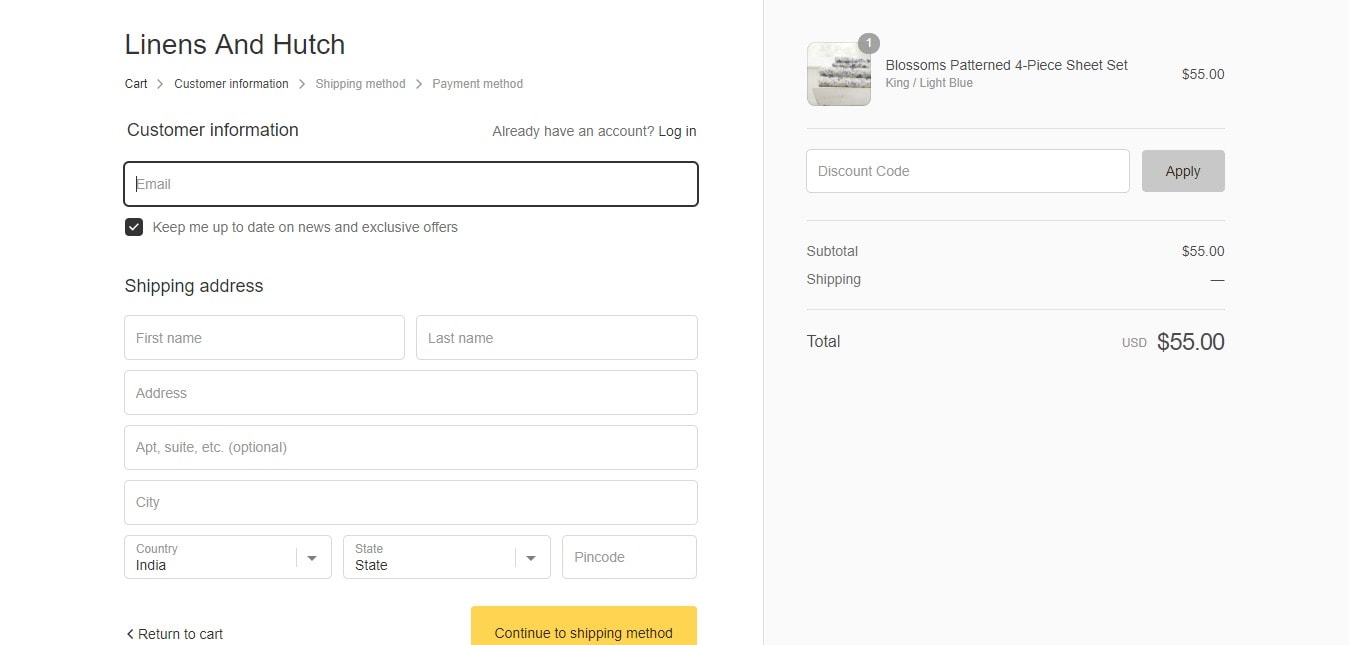The height and width of the screenshot is (645, 1349).
Task: Click the Pincode field
Action: tap(629, 557)
